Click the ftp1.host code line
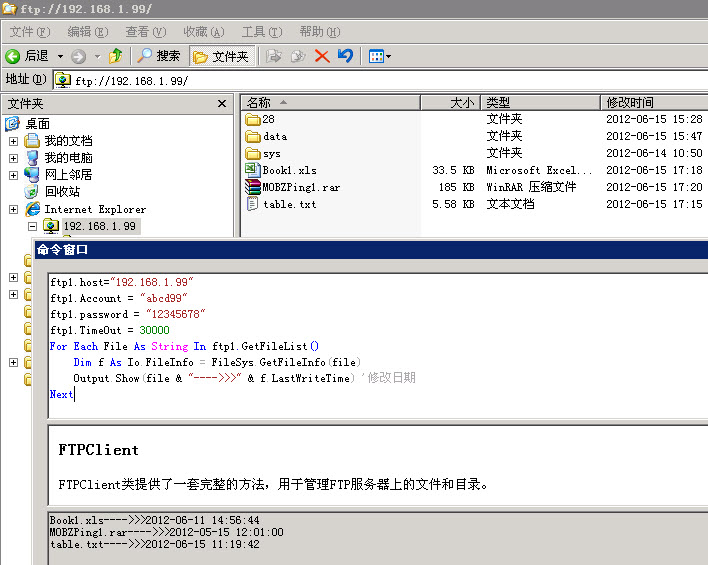Screen dimensions: 708x565 [x=121, y=282]
